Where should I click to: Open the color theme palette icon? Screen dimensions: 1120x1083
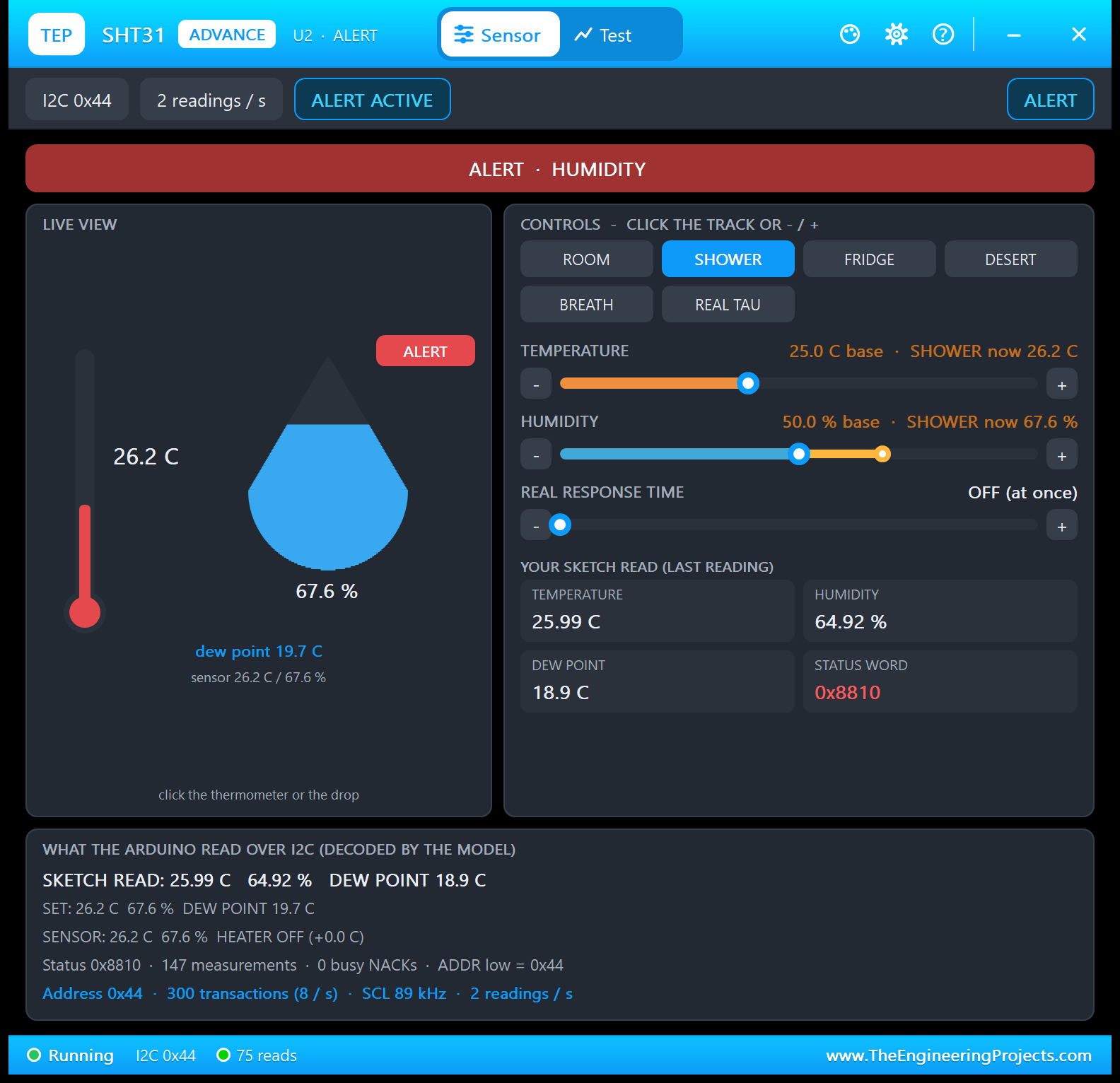coord(850,34)
